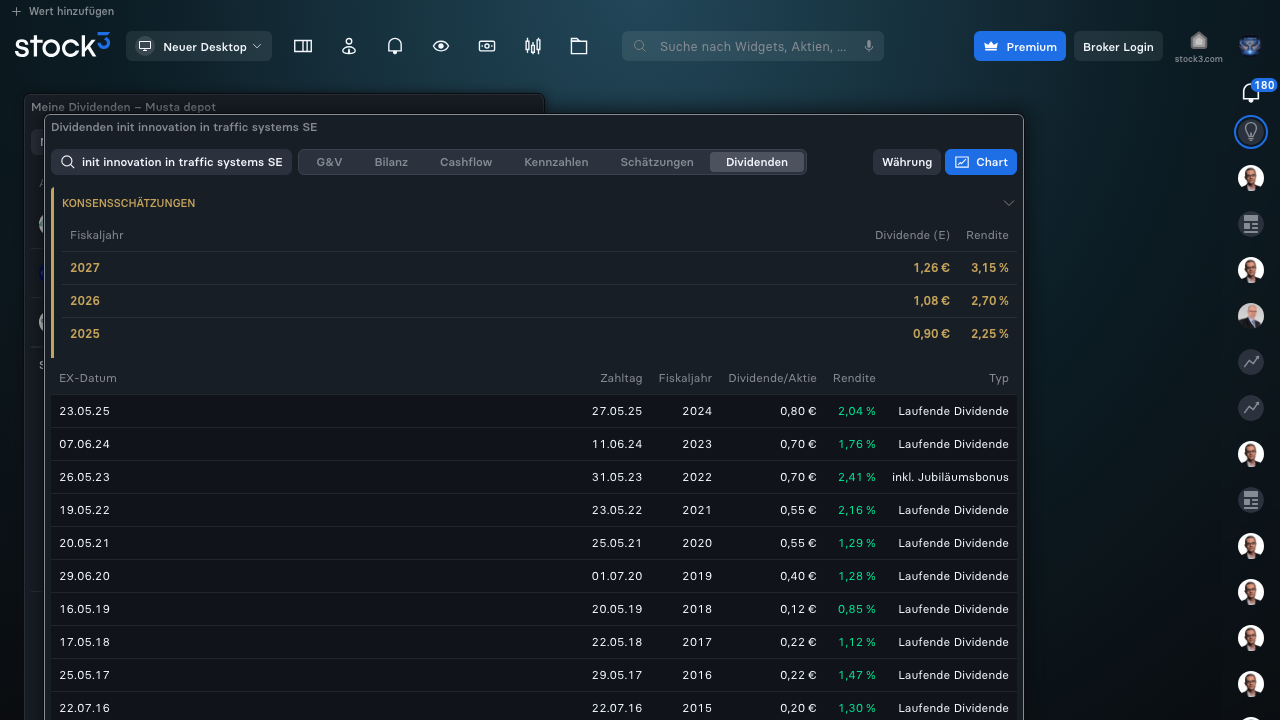
Task: Open the candlestick chart icon
Action: [533, 46]
